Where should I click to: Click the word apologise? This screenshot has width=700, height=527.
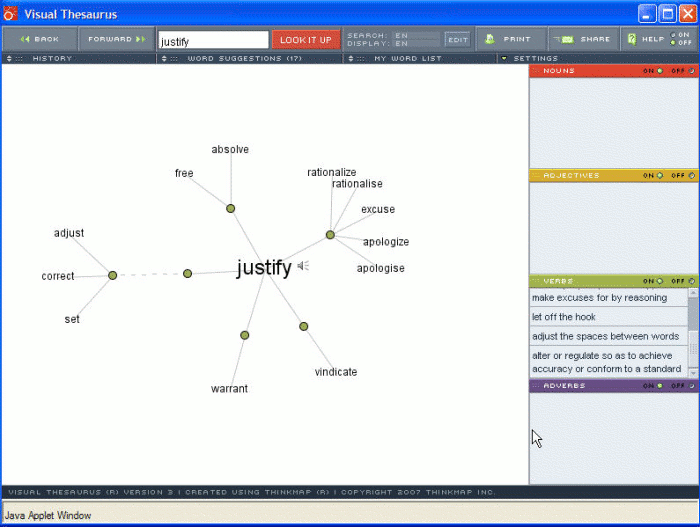381,268
